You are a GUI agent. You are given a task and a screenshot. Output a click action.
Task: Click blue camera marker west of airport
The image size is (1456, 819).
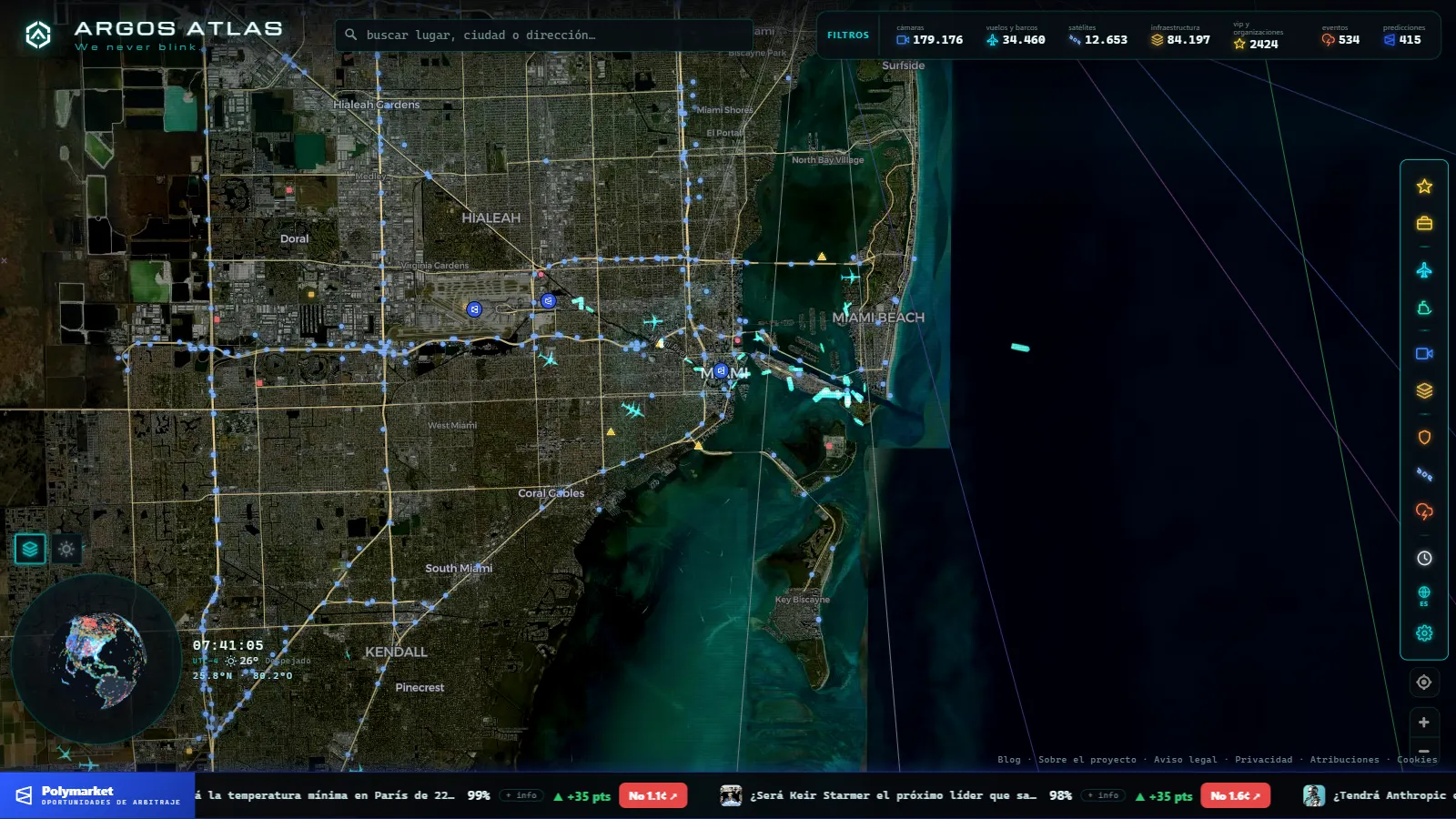(x=474, y=309)
